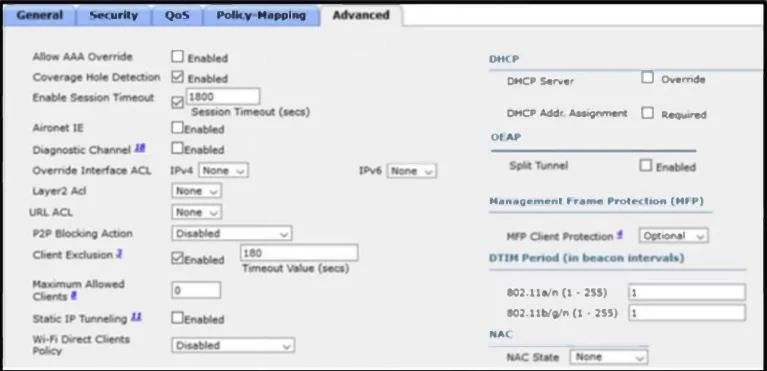Click the Advanced tab
This screenshot has height=371, width=767.
point(361,16)
